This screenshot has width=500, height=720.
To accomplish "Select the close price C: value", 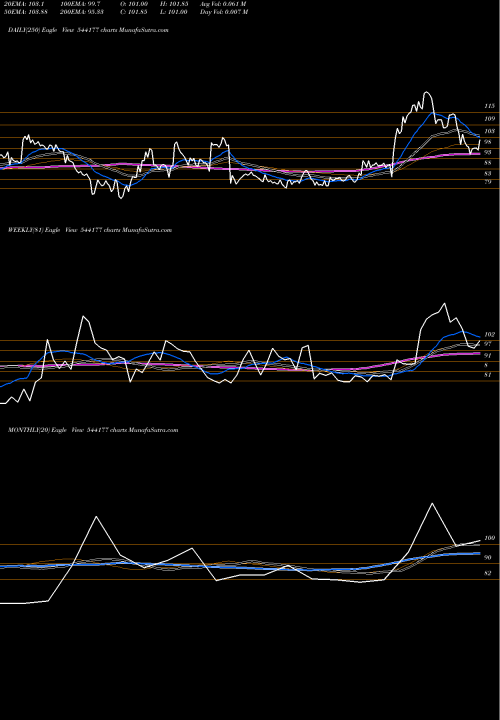I will click(x=136, y=12).
